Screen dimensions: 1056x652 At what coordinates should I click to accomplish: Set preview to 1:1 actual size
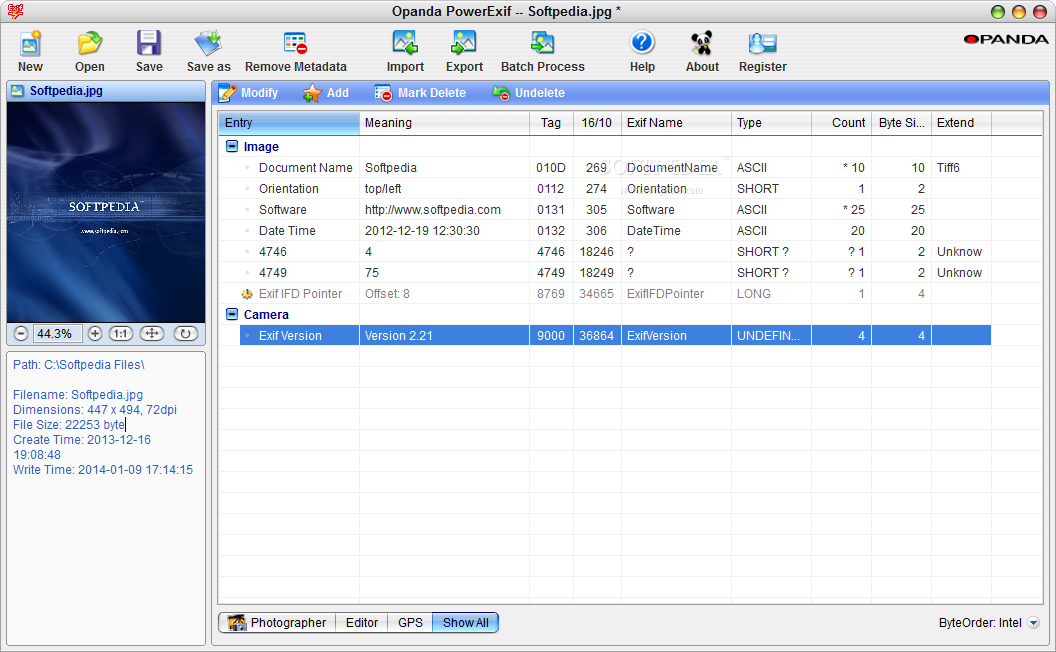(x=121, y=333)
